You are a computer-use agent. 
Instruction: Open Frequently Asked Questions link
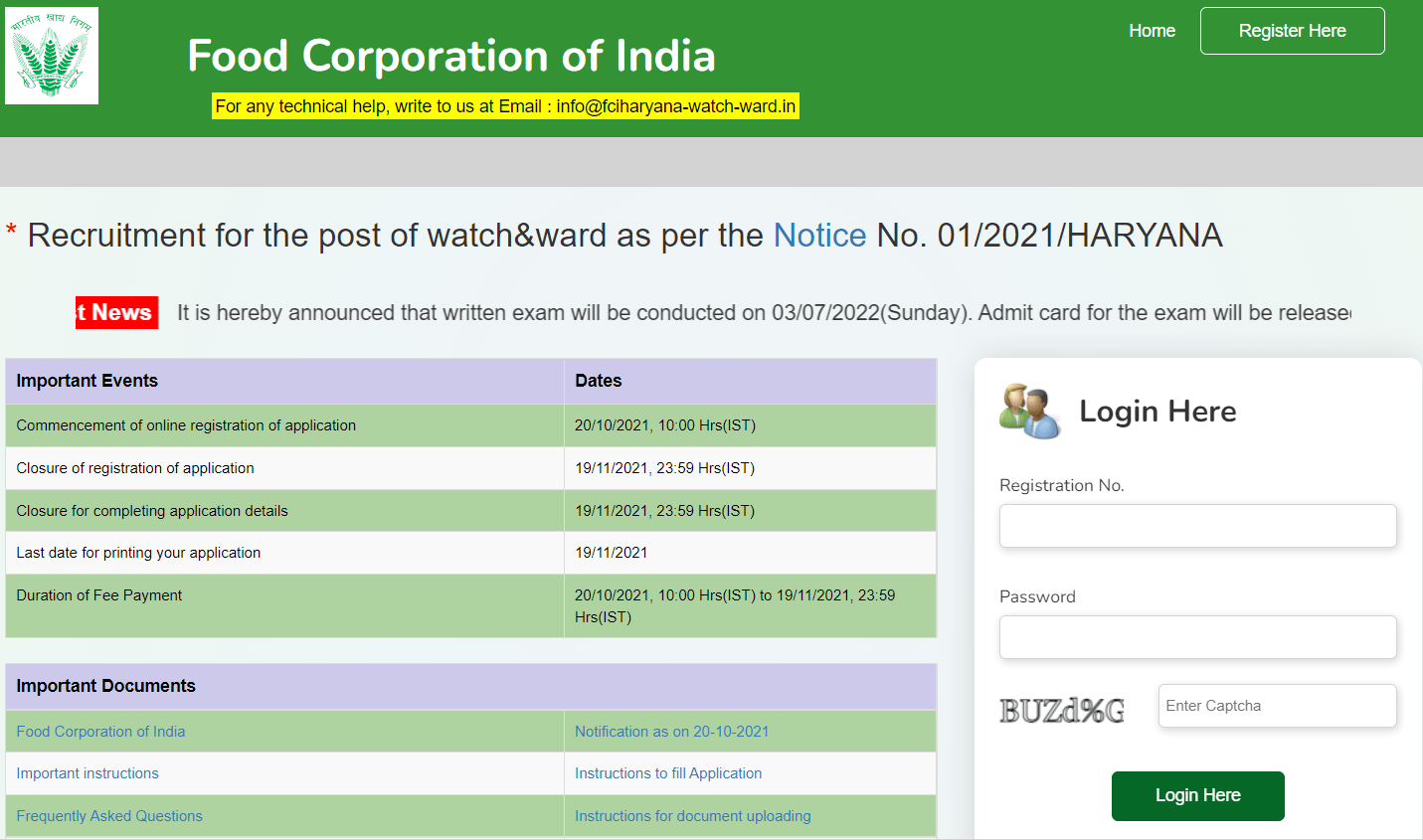point(109,816)
